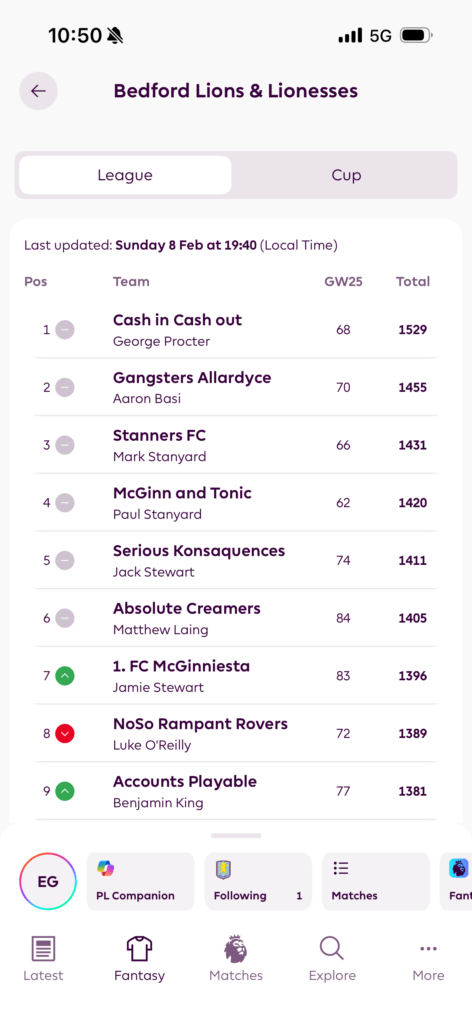
Task: Open Absolute Creamers team entry
Action: [236, 618]
